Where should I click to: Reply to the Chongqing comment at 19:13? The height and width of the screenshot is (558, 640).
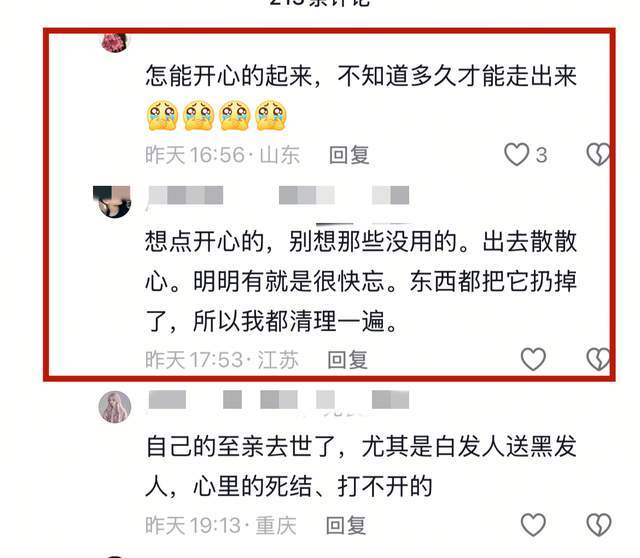point(346,525)
